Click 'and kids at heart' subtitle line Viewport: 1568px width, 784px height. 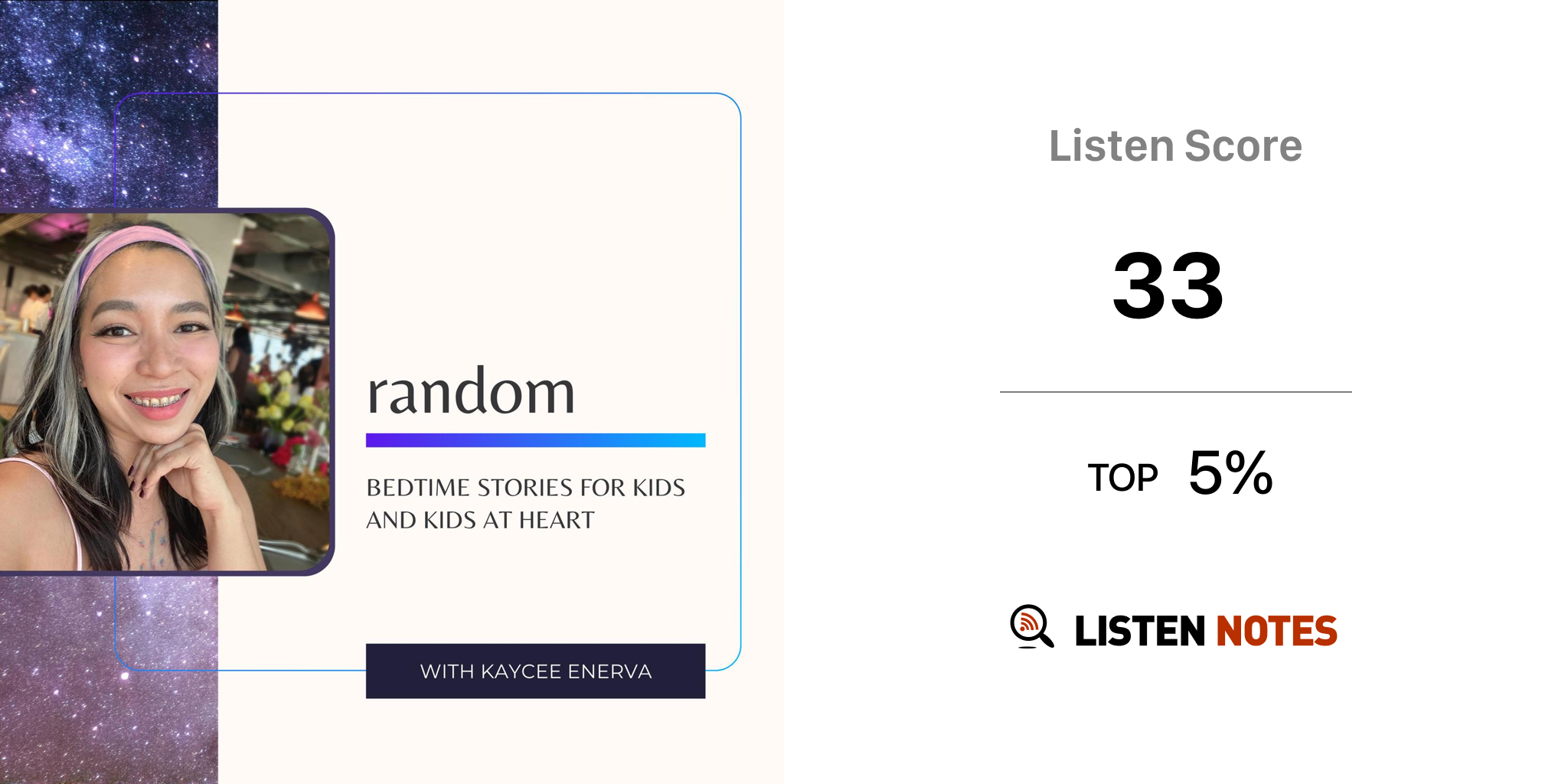point(480,521)
